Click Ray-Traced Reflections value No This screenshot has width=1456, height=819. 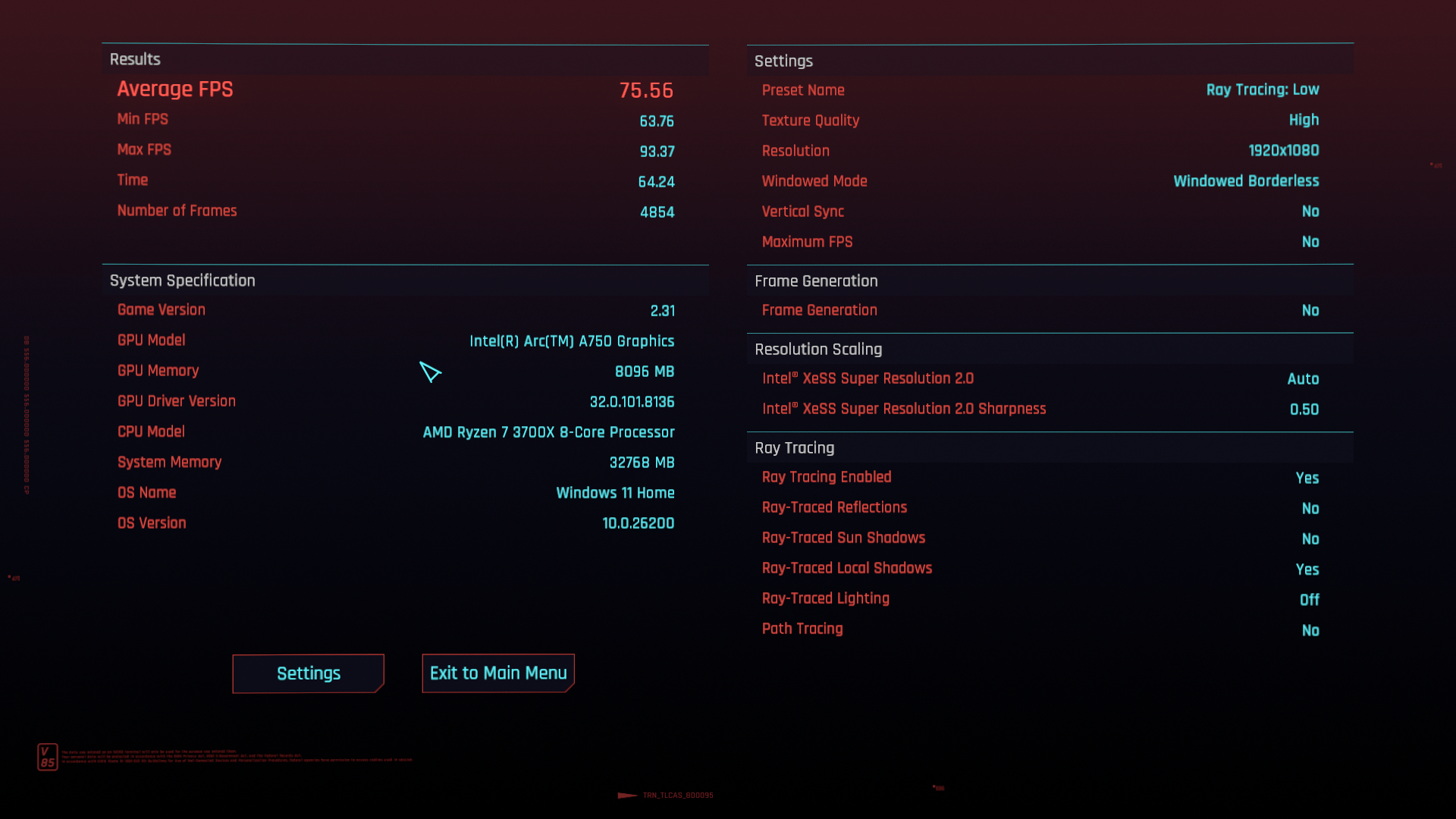coord(1310,509)
